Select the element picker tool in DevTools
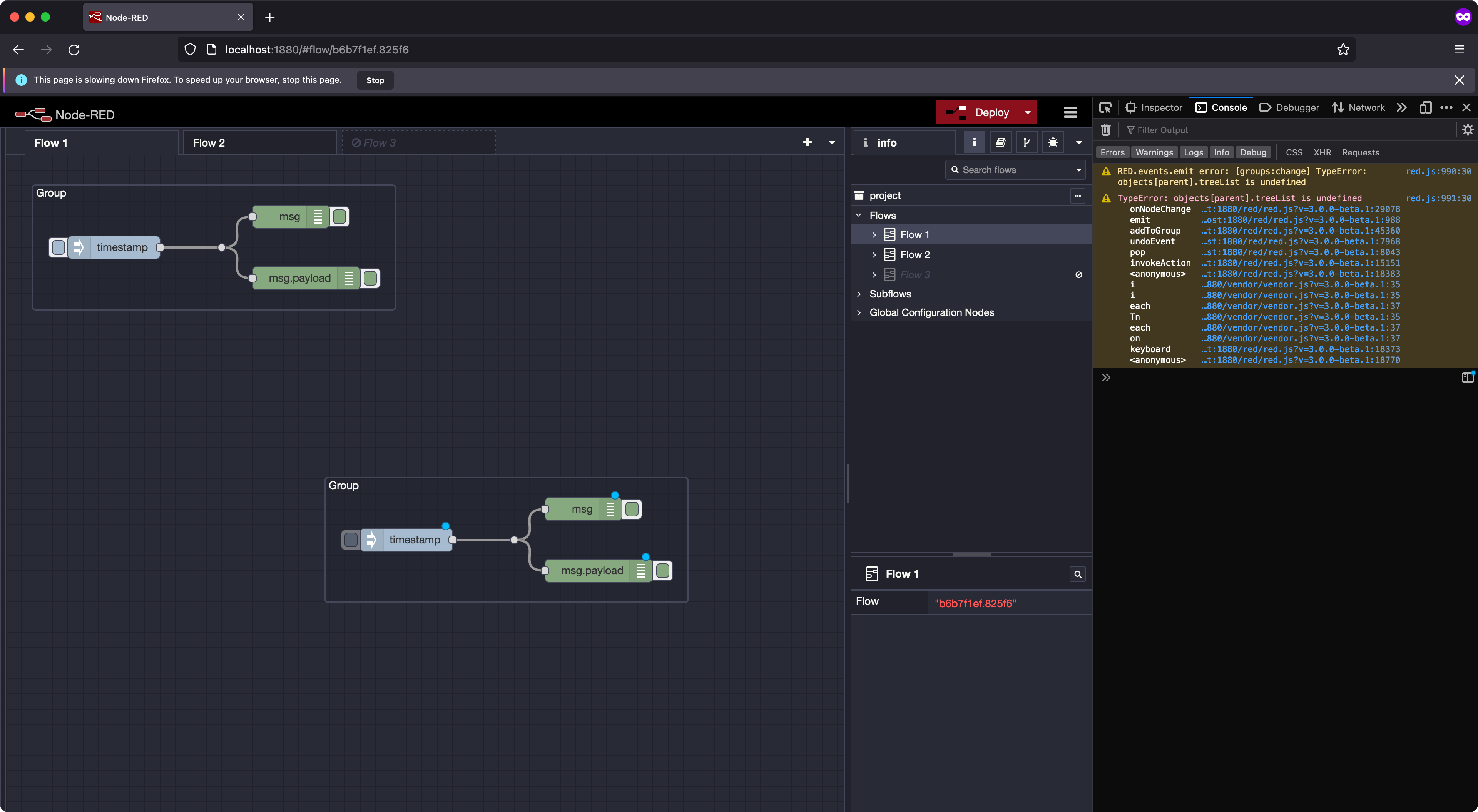 (1105, 107)
